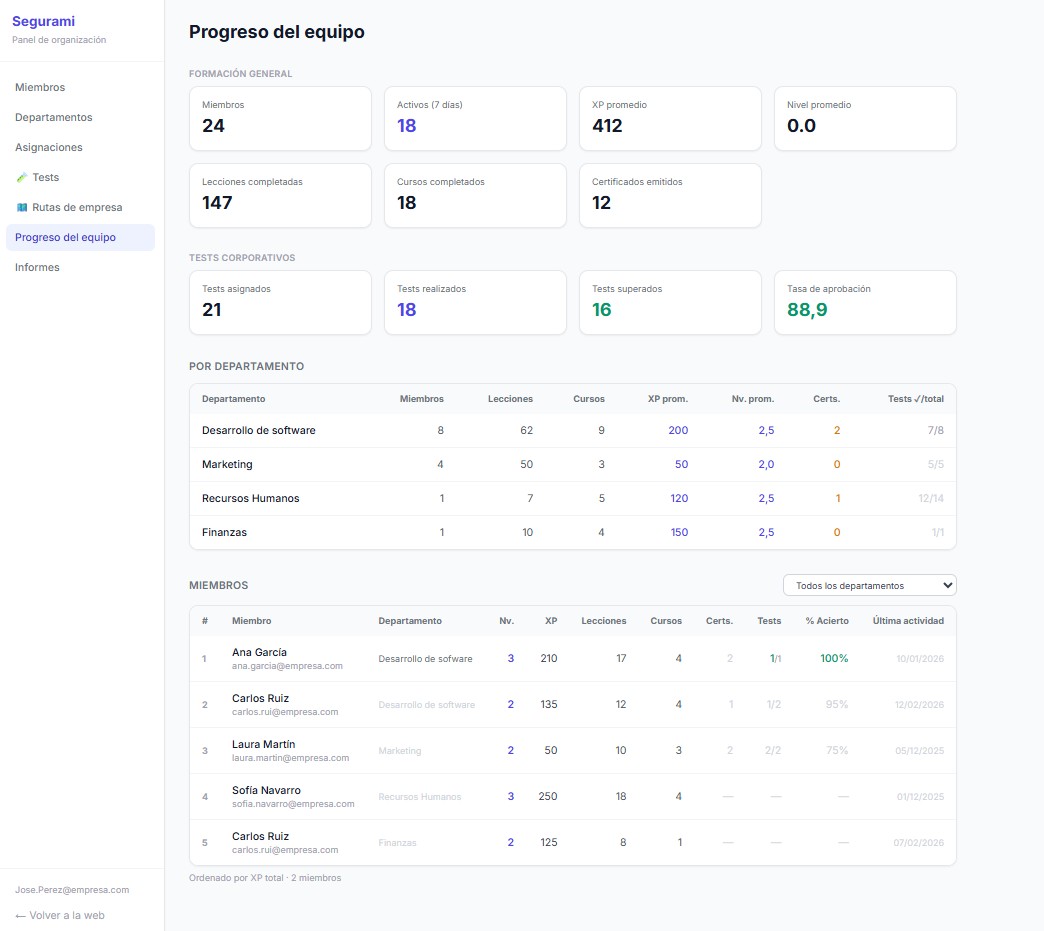Click the book icon beside Rutas de empresa
The height and width of the screenshot is (931, 1044).
tap(21, 207)
